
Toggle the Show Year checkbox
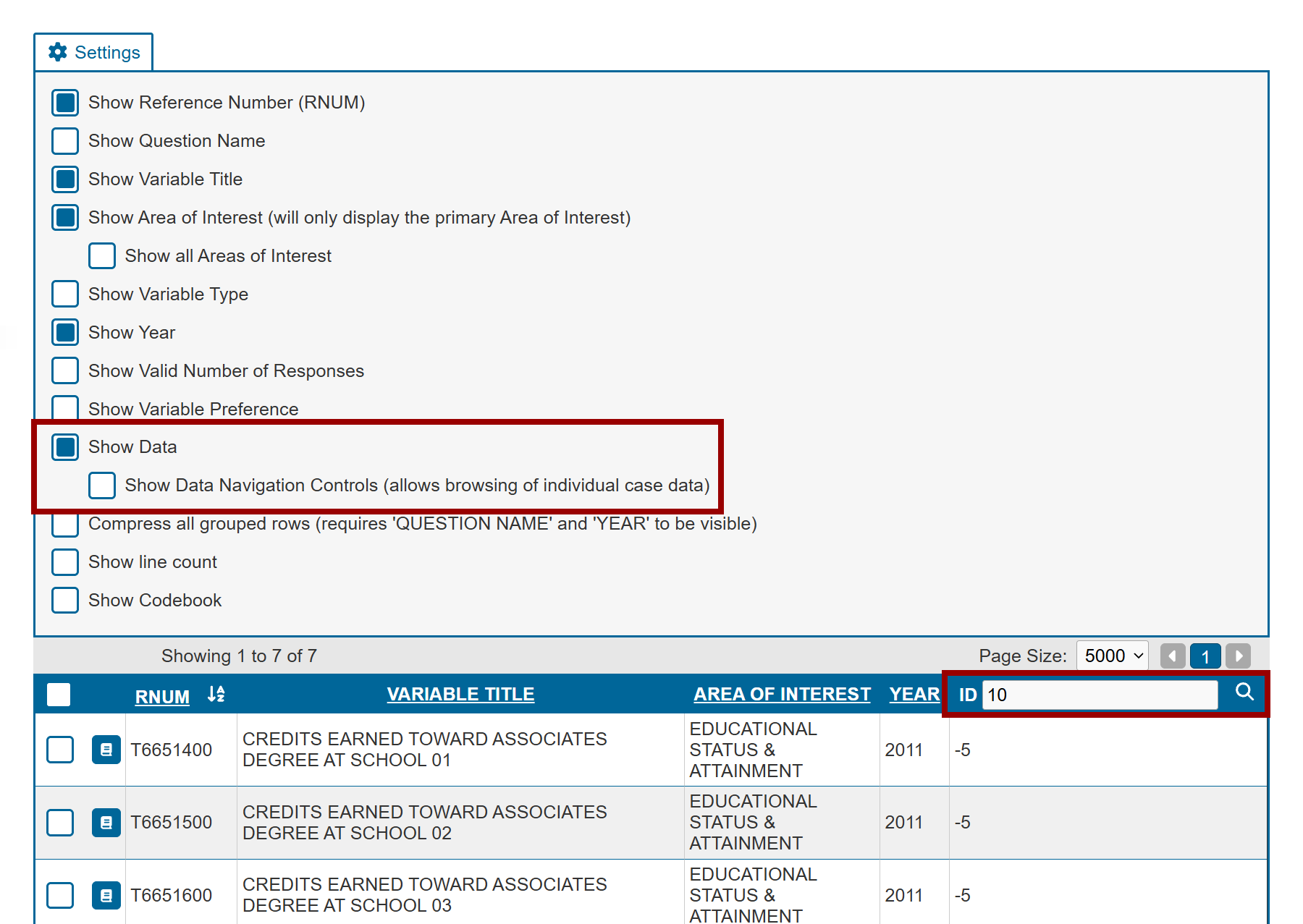click(x=65, y=333)
